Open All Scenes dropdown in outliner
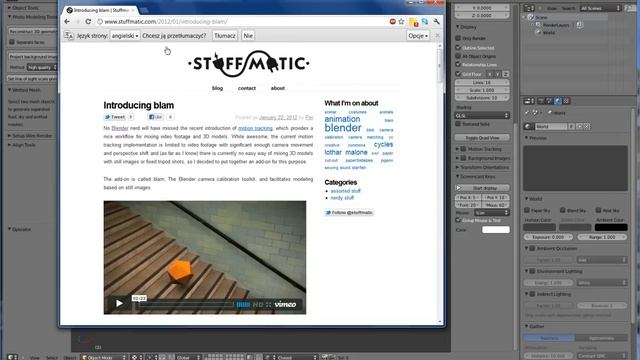 pyautogui.click(x=600, y=8)
